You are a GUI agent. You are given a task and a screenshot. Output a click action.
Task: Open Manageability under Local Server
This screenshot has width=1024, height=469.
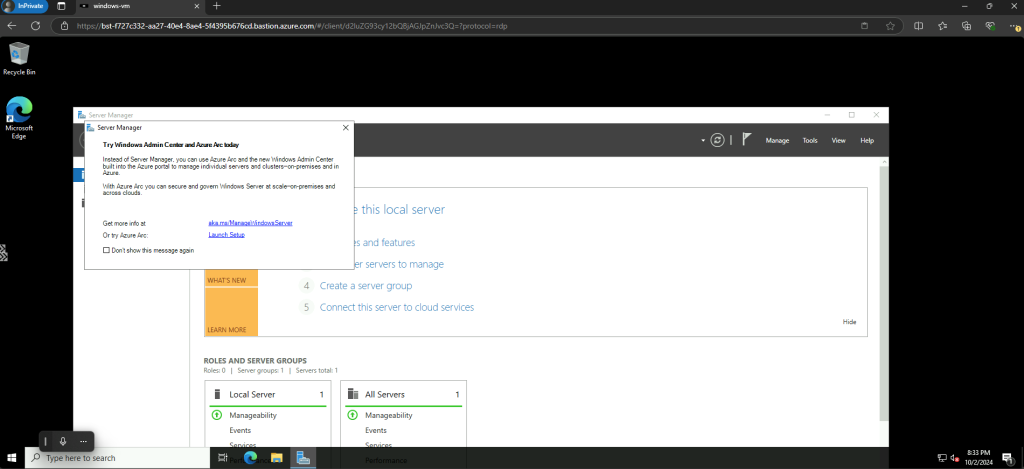tap(253, 415)
